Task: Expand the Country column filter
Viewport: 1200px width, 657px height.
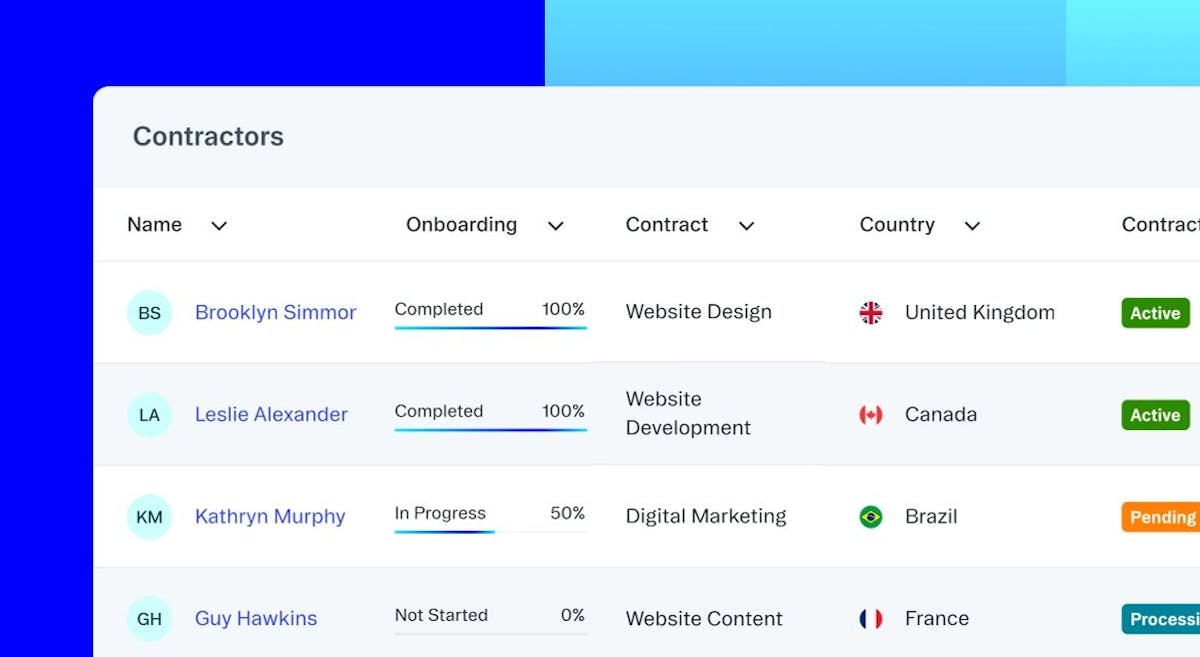Action: pos(971,225)
